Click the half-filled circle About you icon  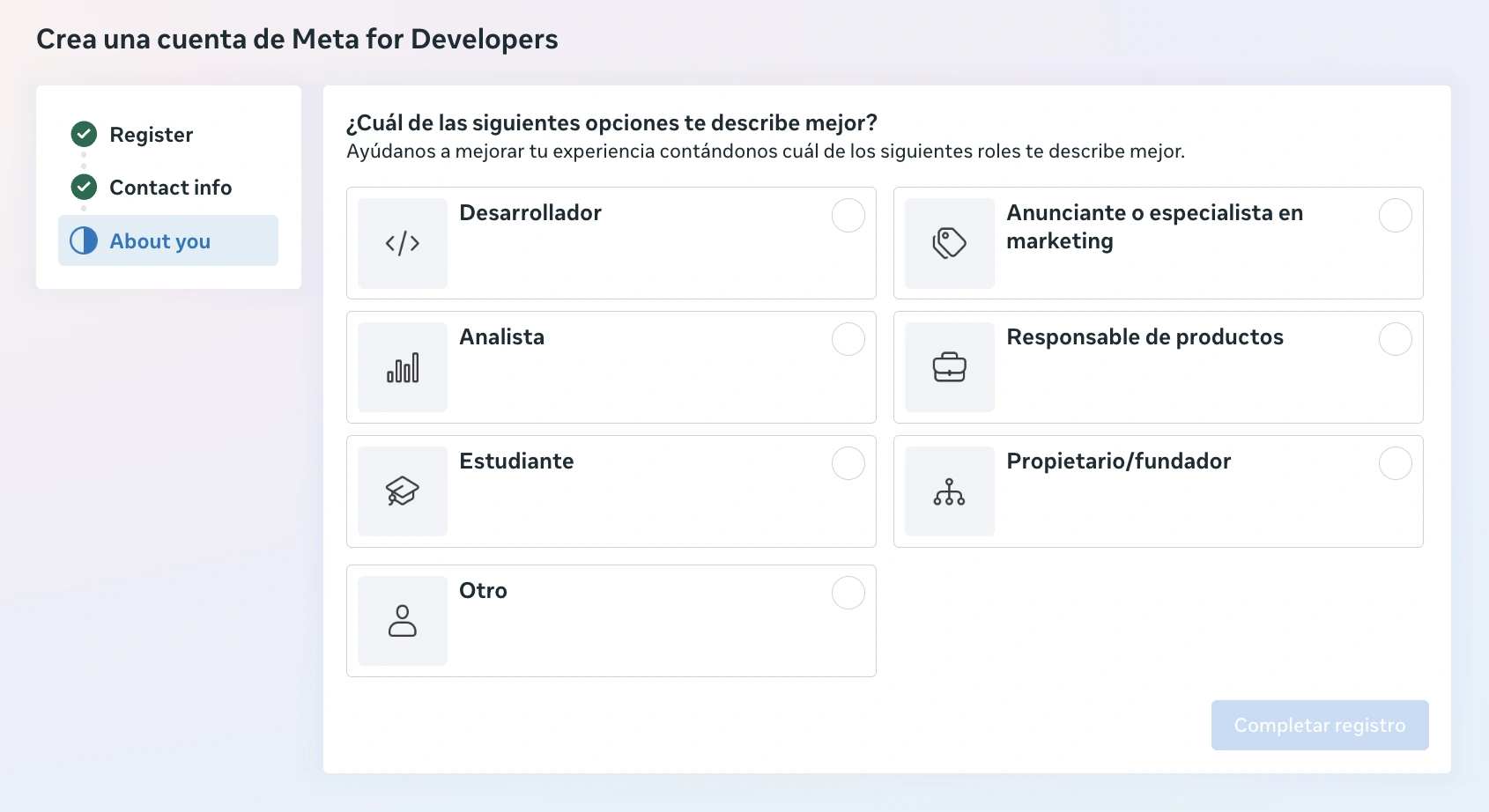coord(84,240)
